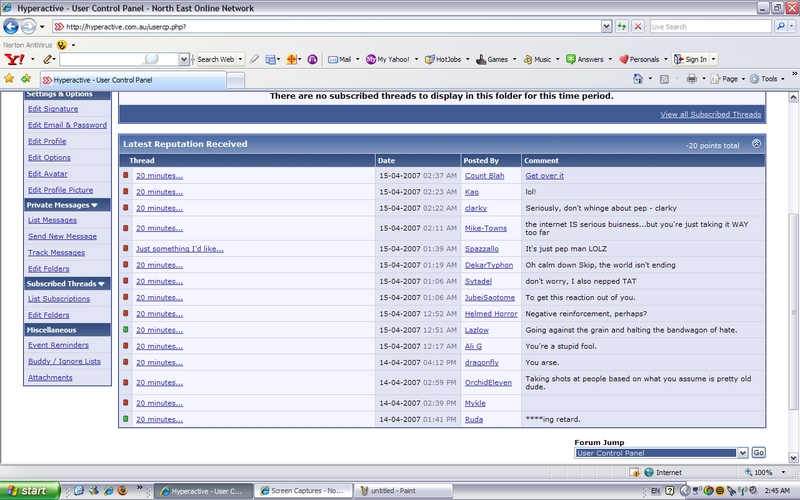Click the Favorites star icon
Image resolution: width=800 pixels, height=500 pixels.
[x=9, y=78]
